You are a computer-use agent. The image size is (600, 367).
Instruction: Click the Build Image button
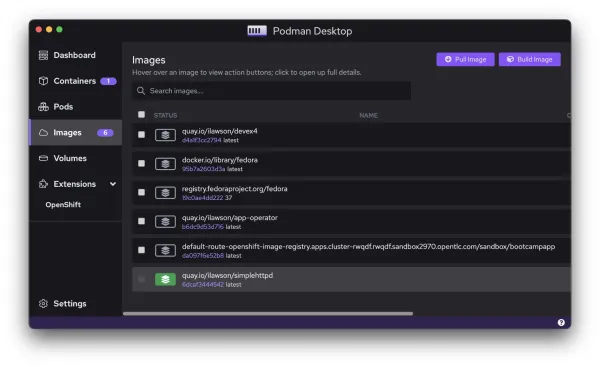(x=530, y=59)
